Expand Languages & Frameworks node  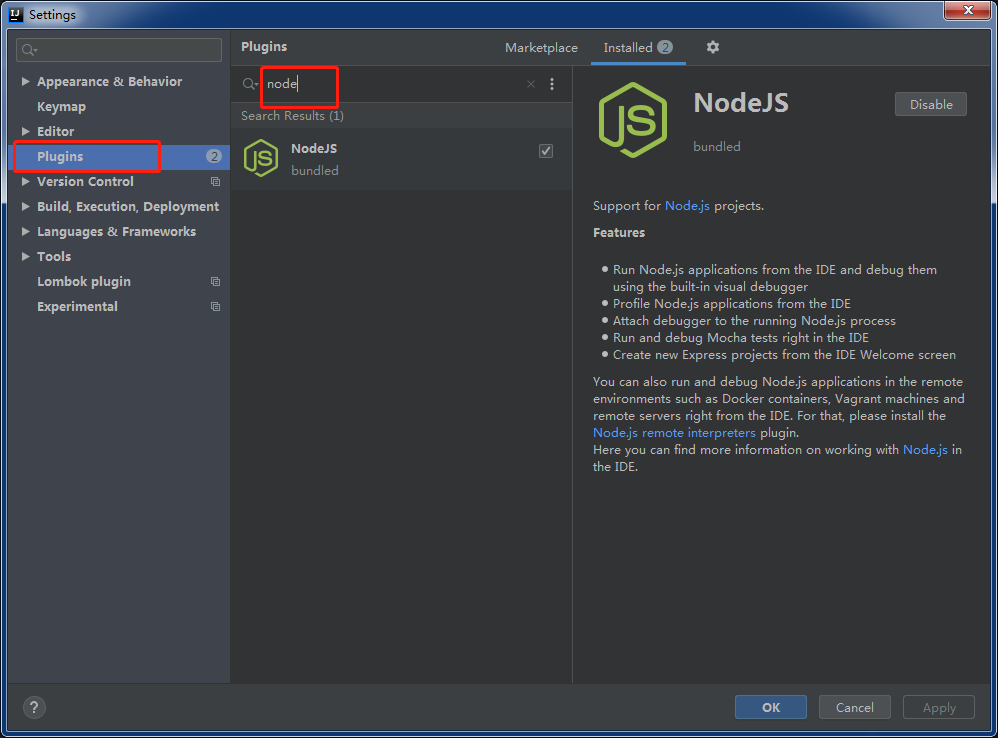25,232
